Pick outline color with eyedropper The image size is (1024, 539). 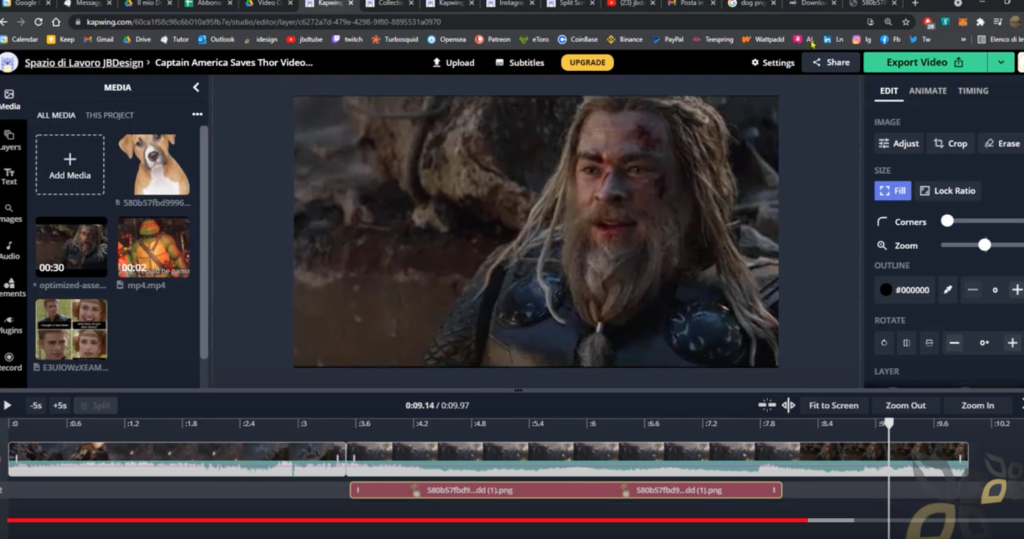(948, 289)
